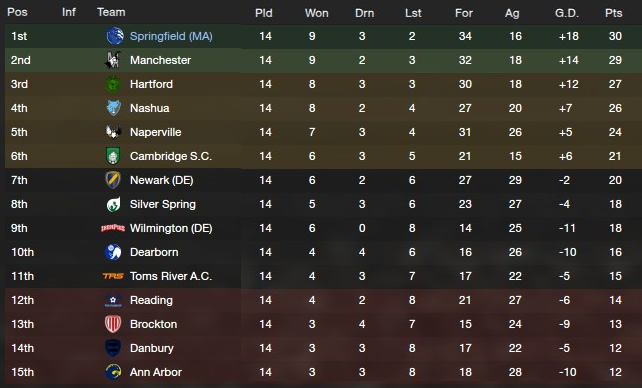Screen dimensions: 642x388
Task: Select the Silver Spring team name
Action: [x=163, y=204]
